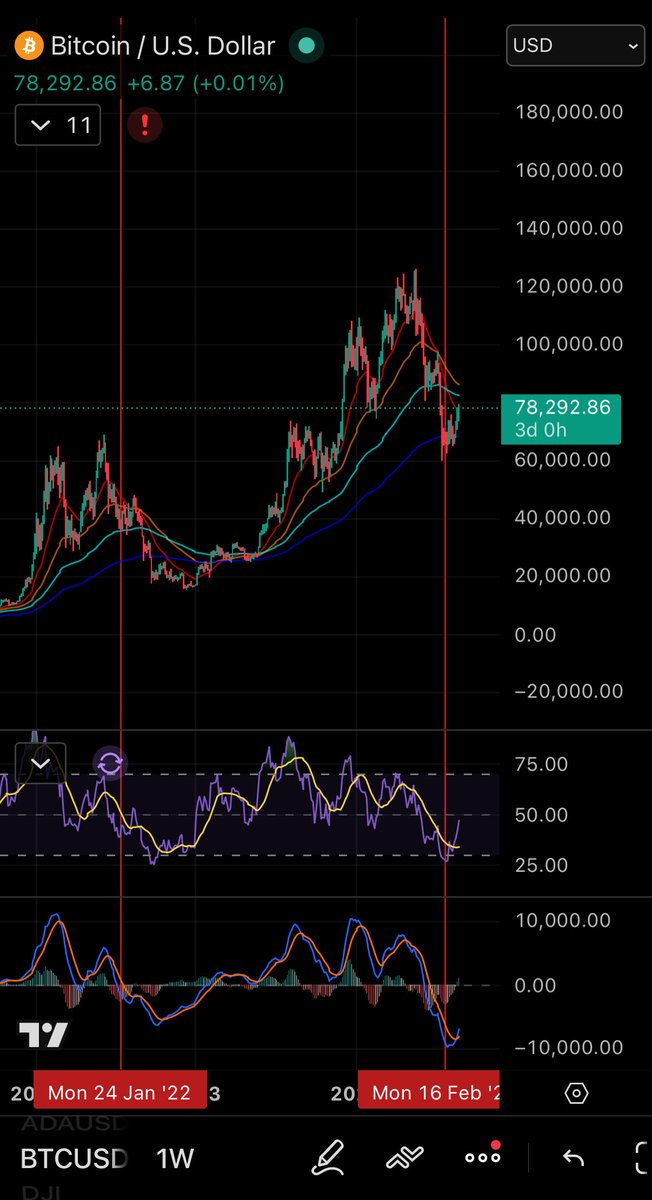
Task: Open the USD currency dropdown
Action: click(575, 45)
